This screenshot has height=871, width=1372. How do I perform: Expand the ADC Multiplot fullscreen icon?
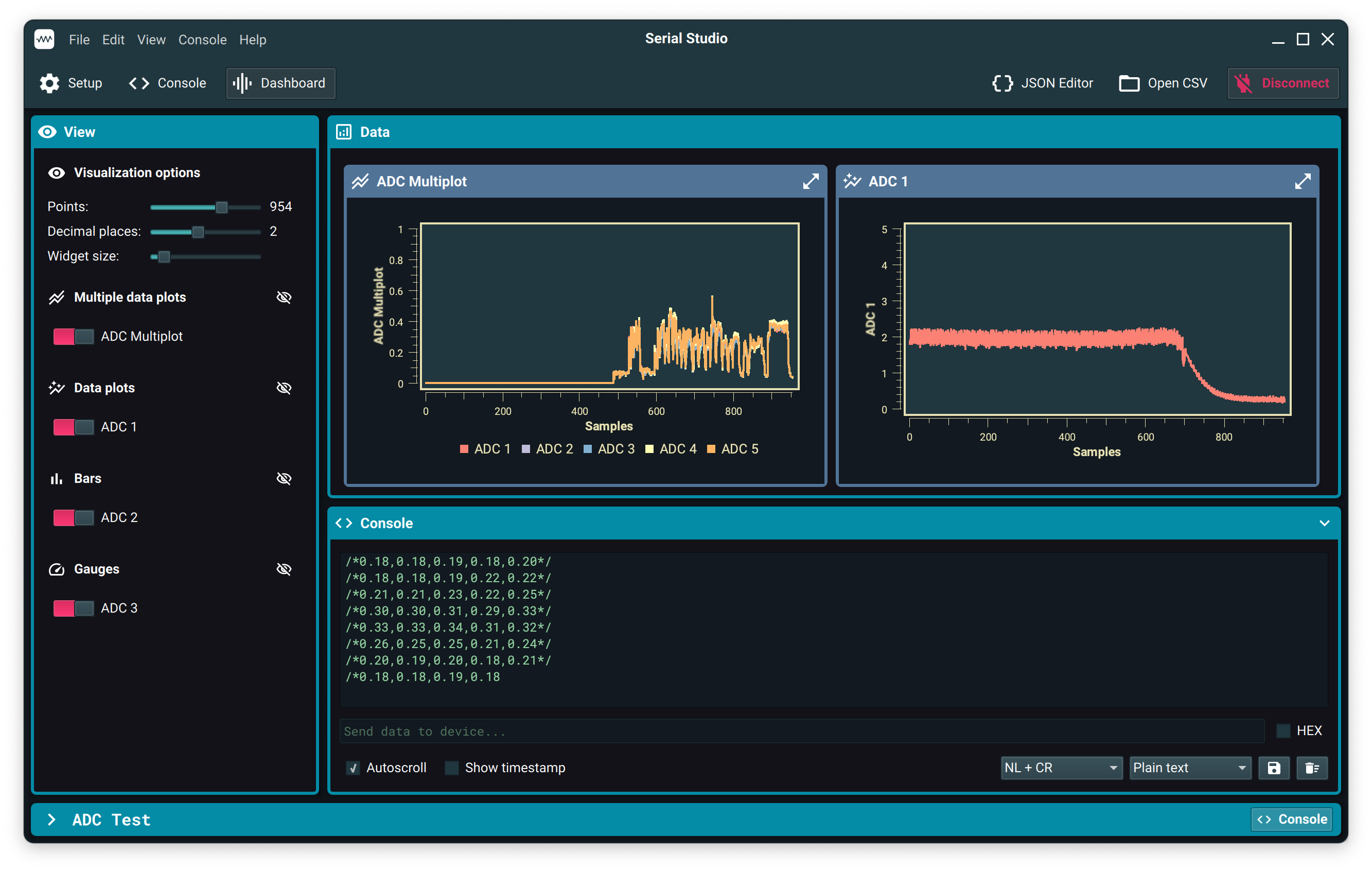[x=810, y=181]
